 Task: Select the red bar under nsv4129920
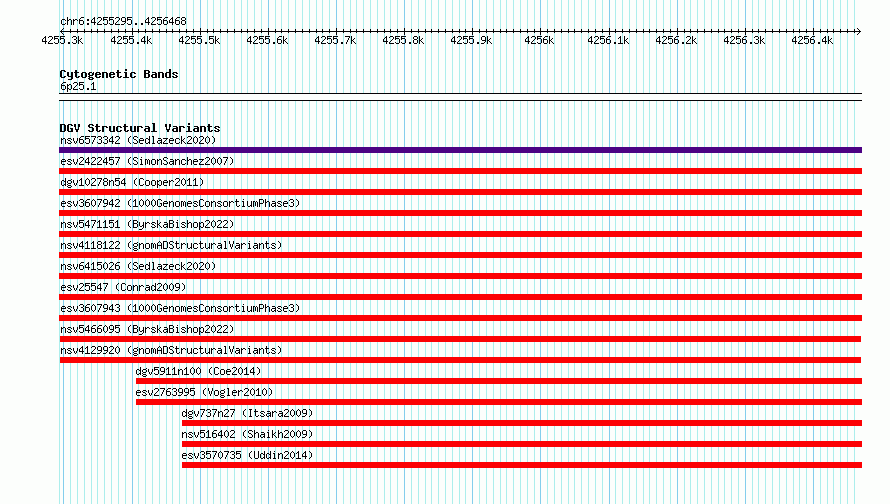pyautogui.click(x=460, y=360)
